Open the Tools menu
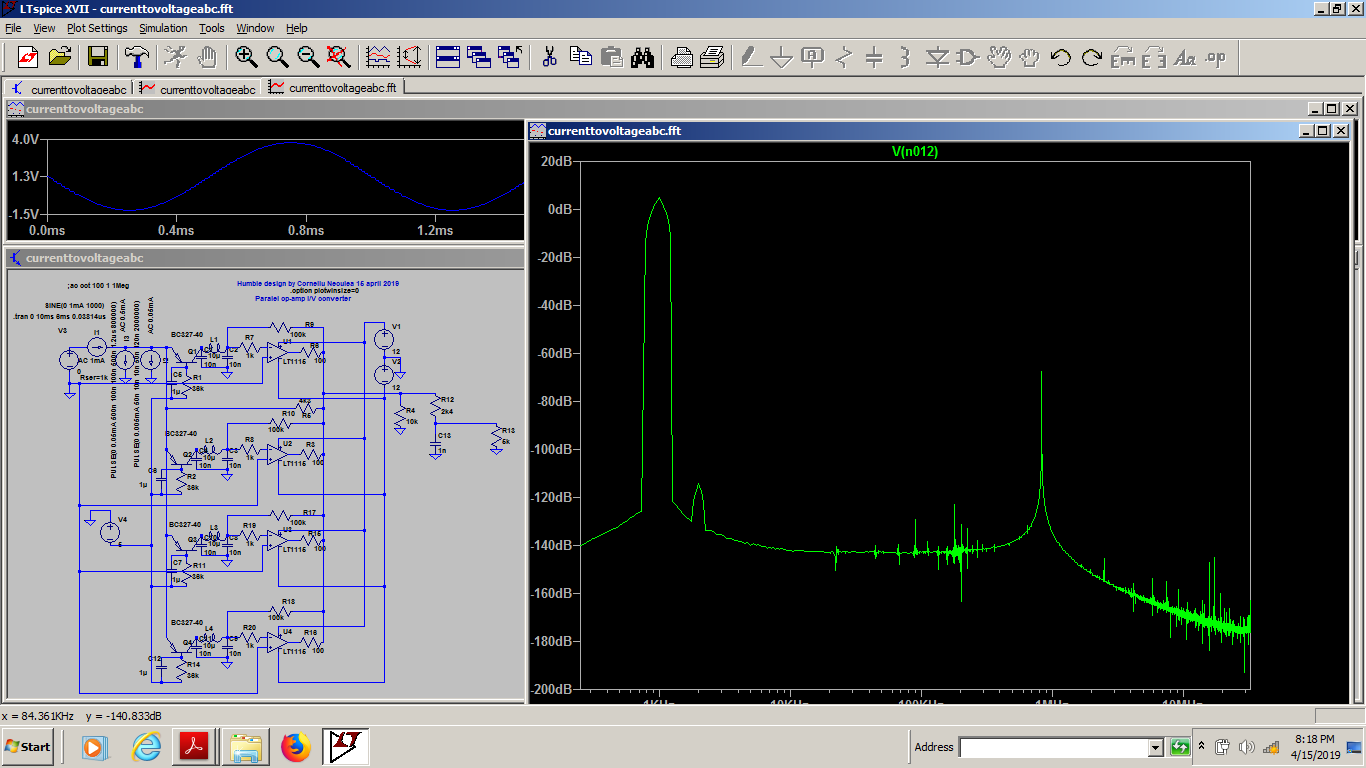This screenshot has height=768, width=1366. pyautogui.click(x=211, y=28)
